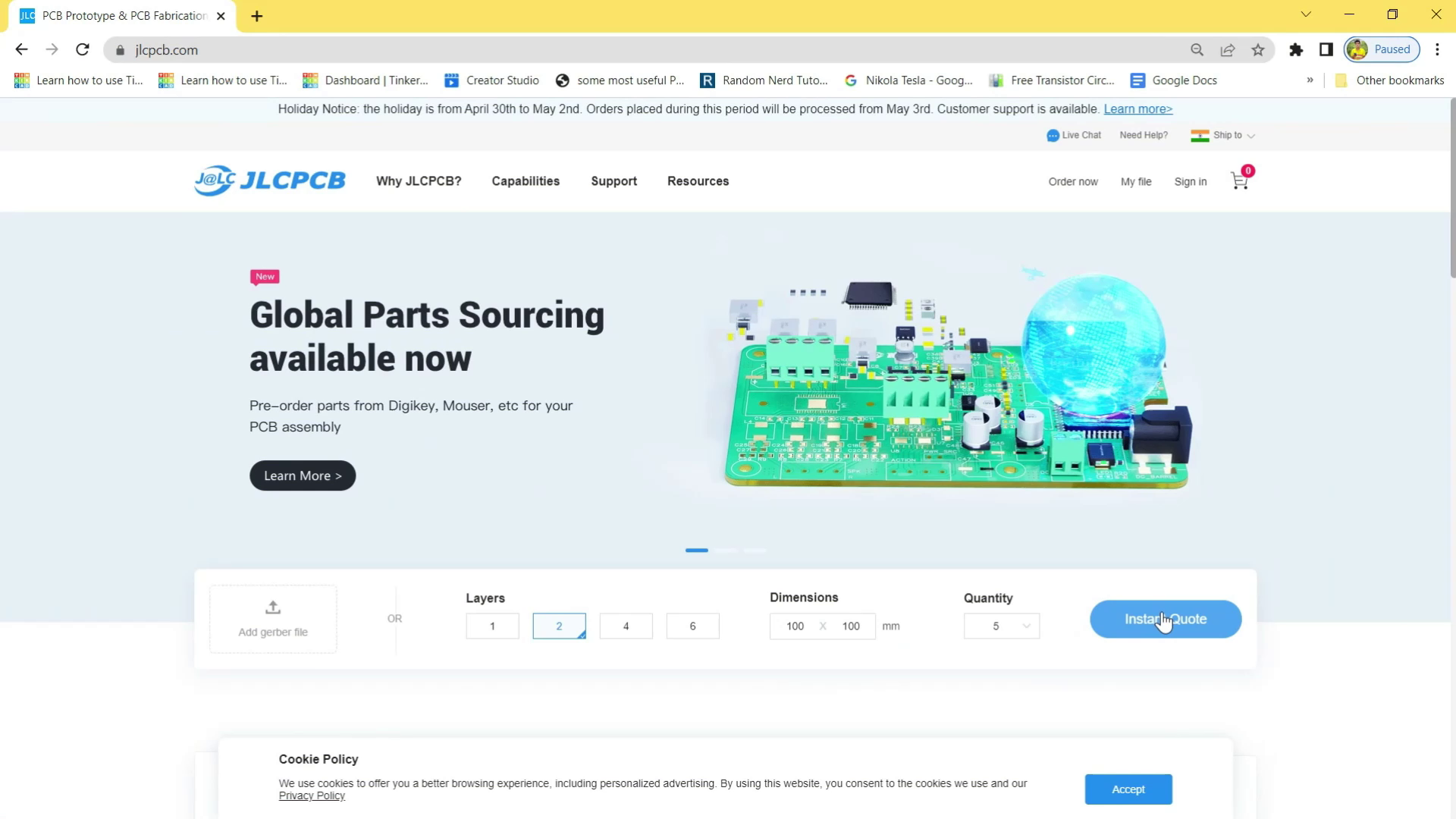Open the Why JLCPCB? menu

pyautogui.click(x=419, y=181)
